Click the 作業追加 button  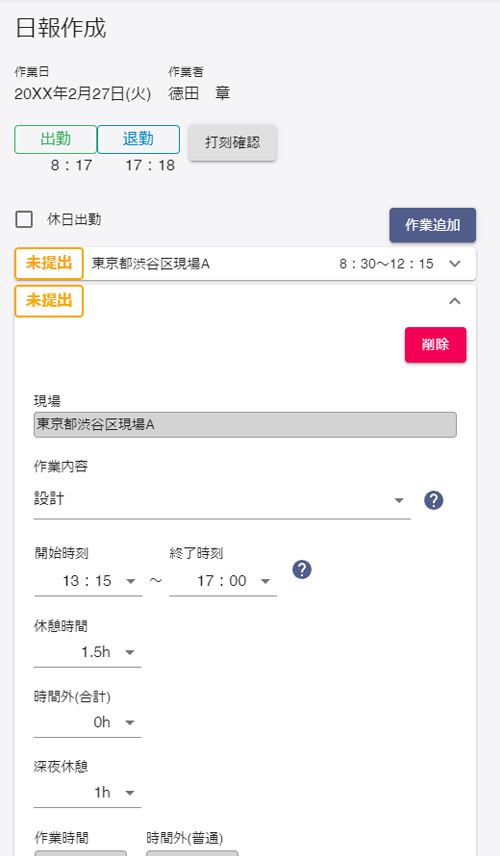(433, 225)
